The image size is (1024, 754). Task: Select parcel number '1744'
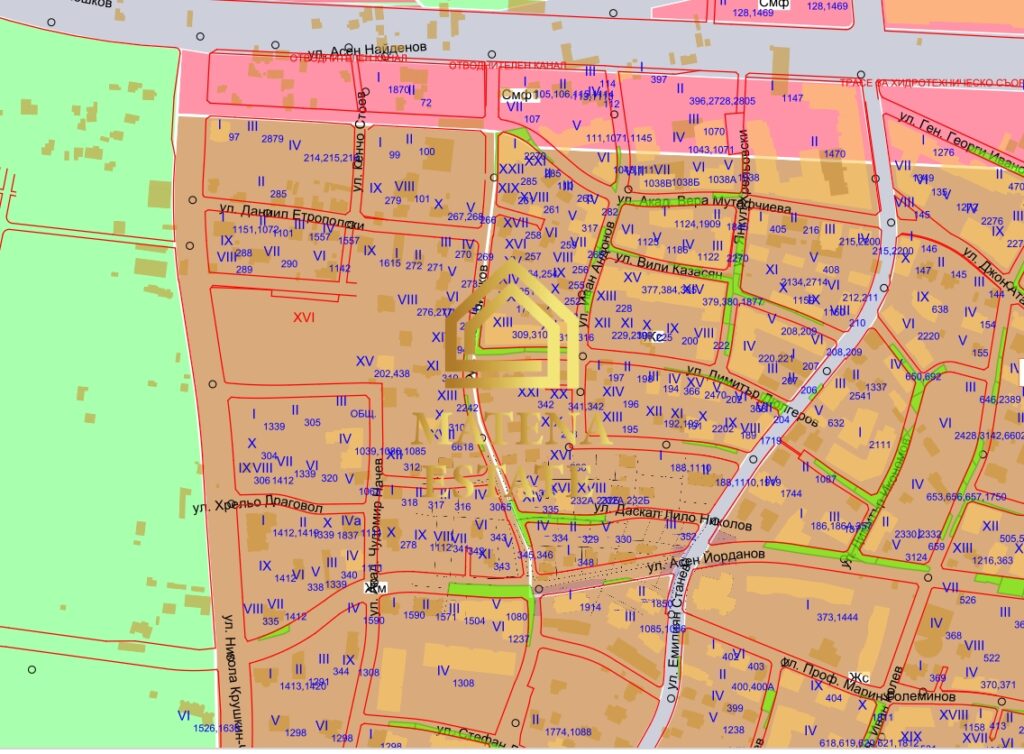click(791, 494)
